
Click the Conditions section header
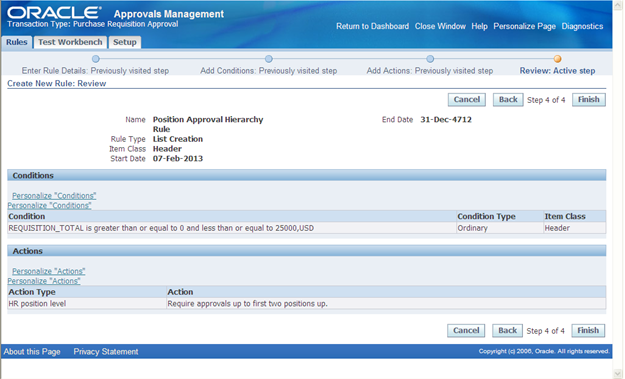307,175
